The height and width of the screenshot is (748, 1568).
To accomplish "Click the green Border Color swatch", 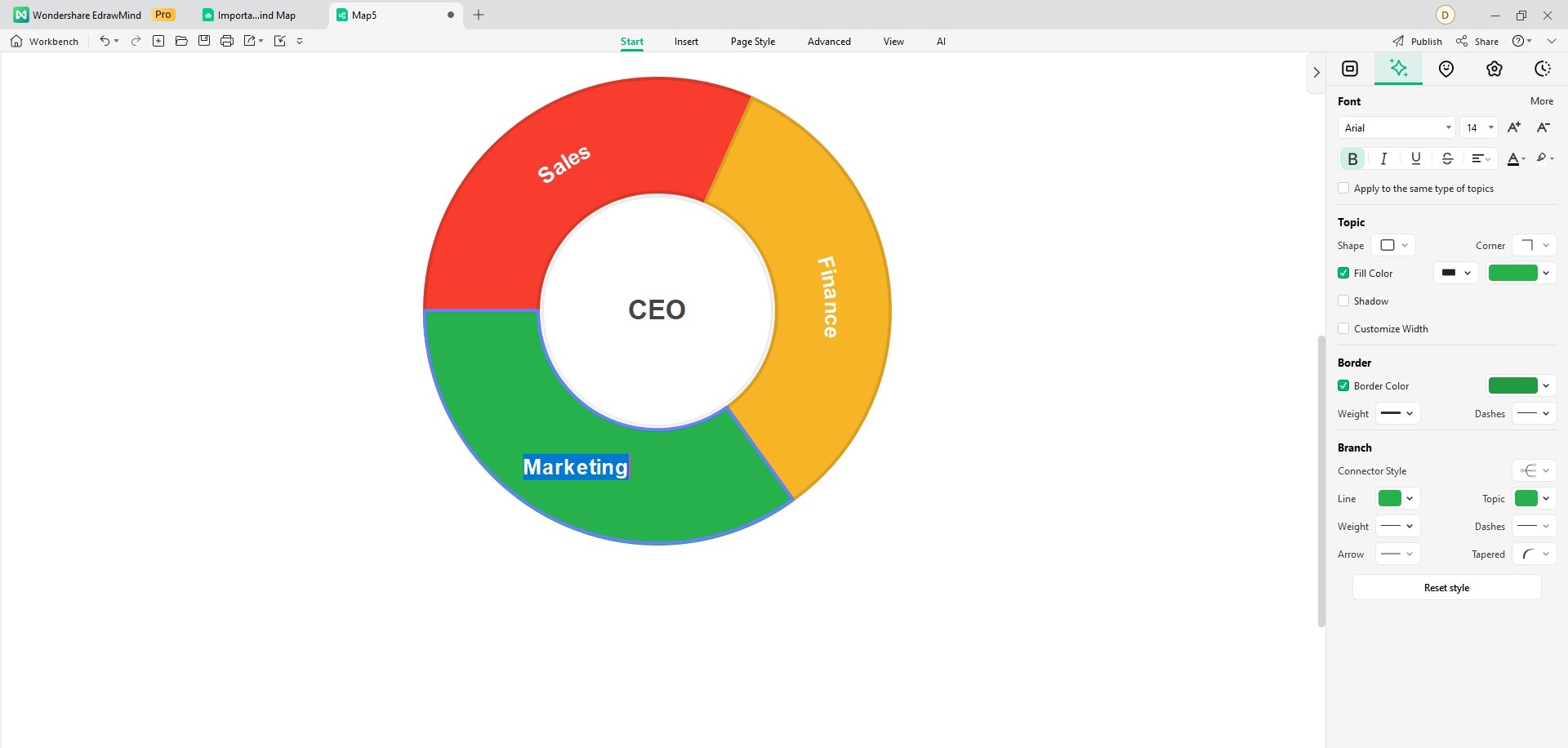I will click(x=1512, y=385).
